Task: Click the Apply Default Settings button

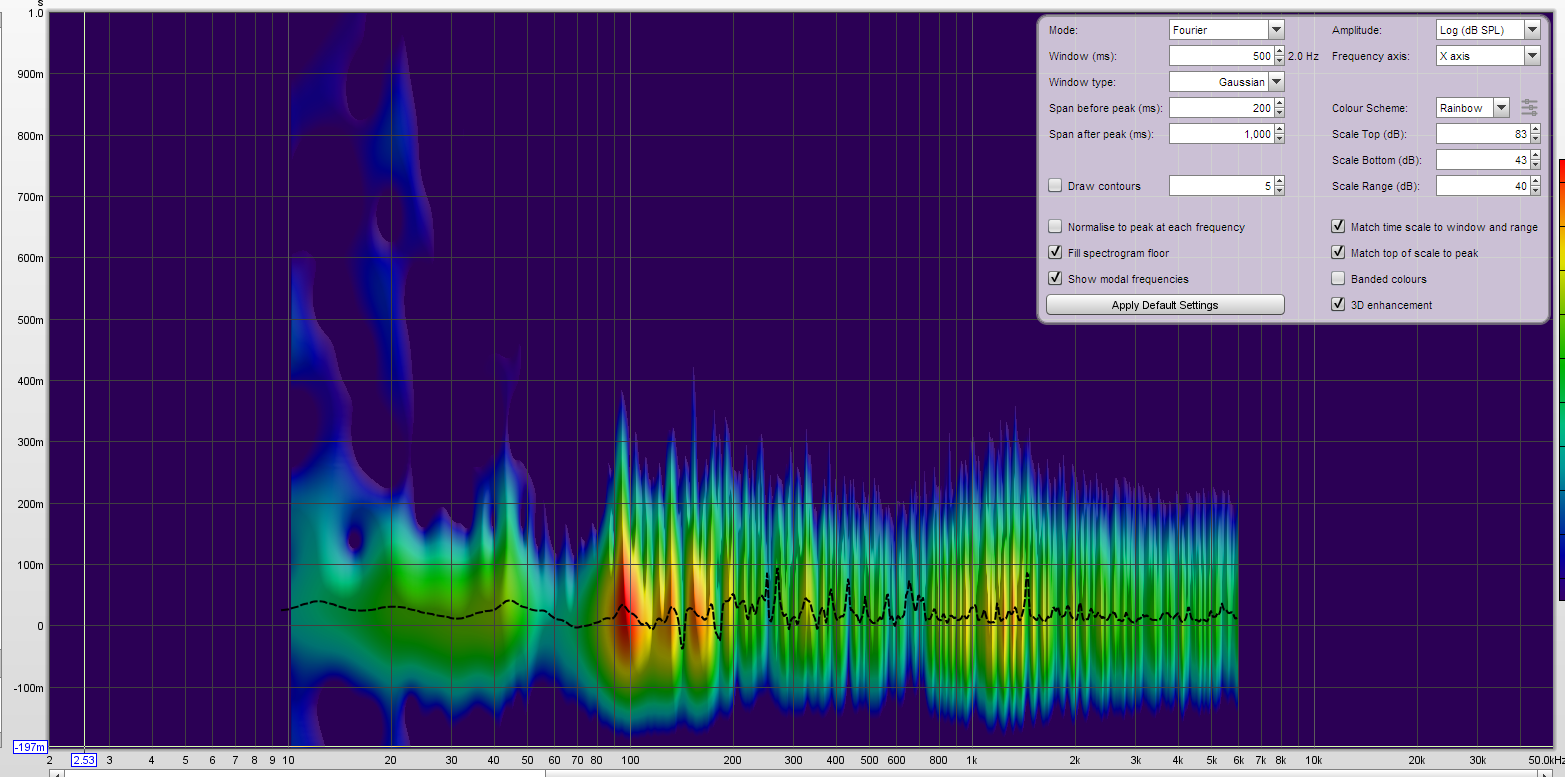Action: [1165, 305]
